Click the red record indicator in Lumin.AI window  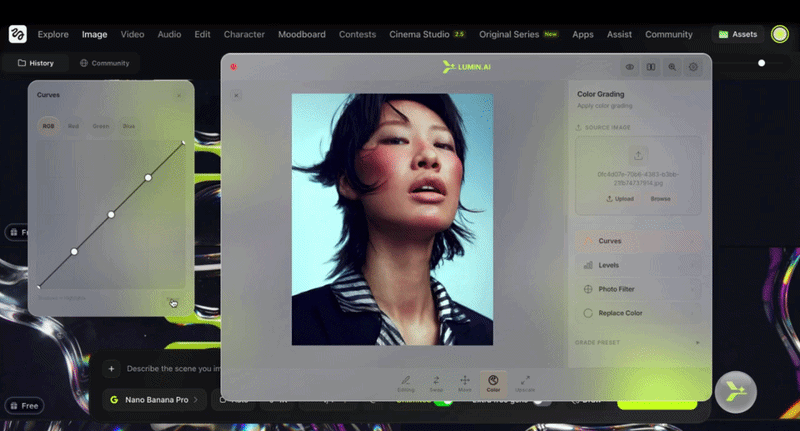pyautogui.click(x=233, y=67)
